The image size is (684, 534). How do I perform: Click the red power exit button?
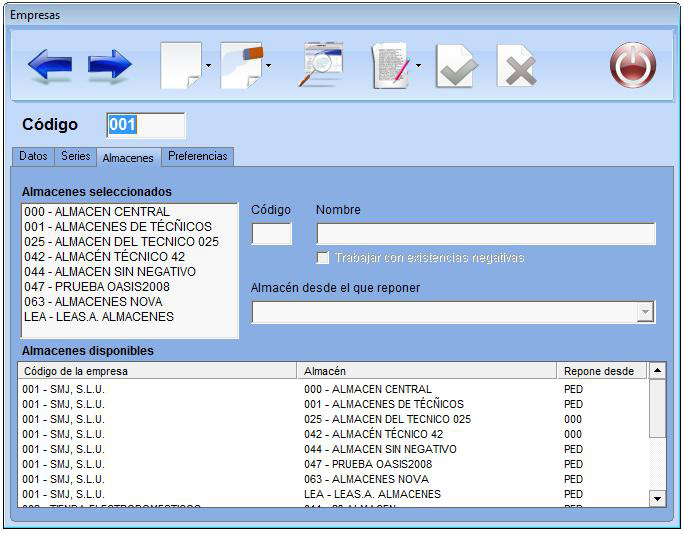pos(633,65)
